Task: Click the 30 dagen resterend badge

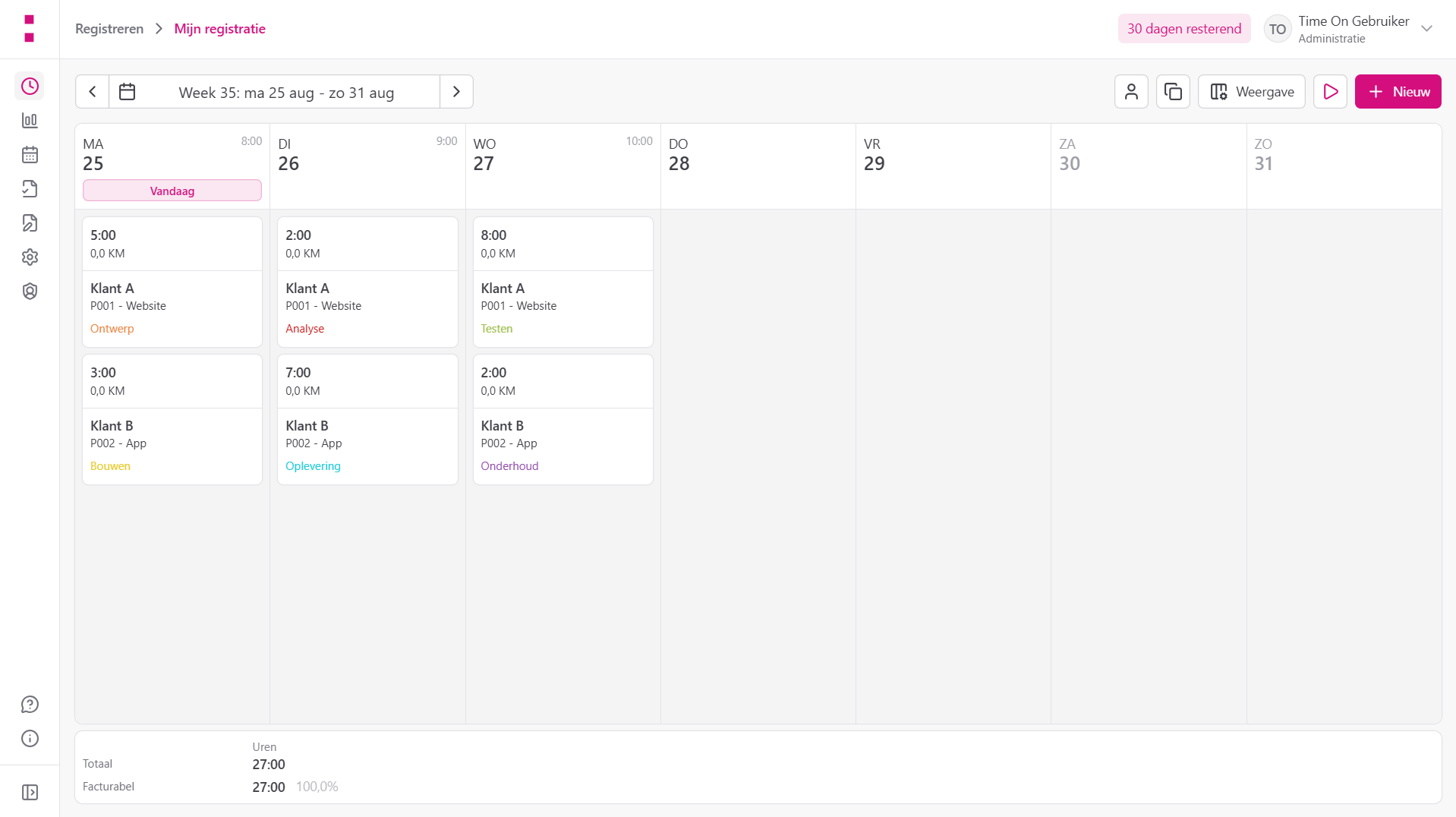Action: pyautogui.click(x=1183, y=29)
